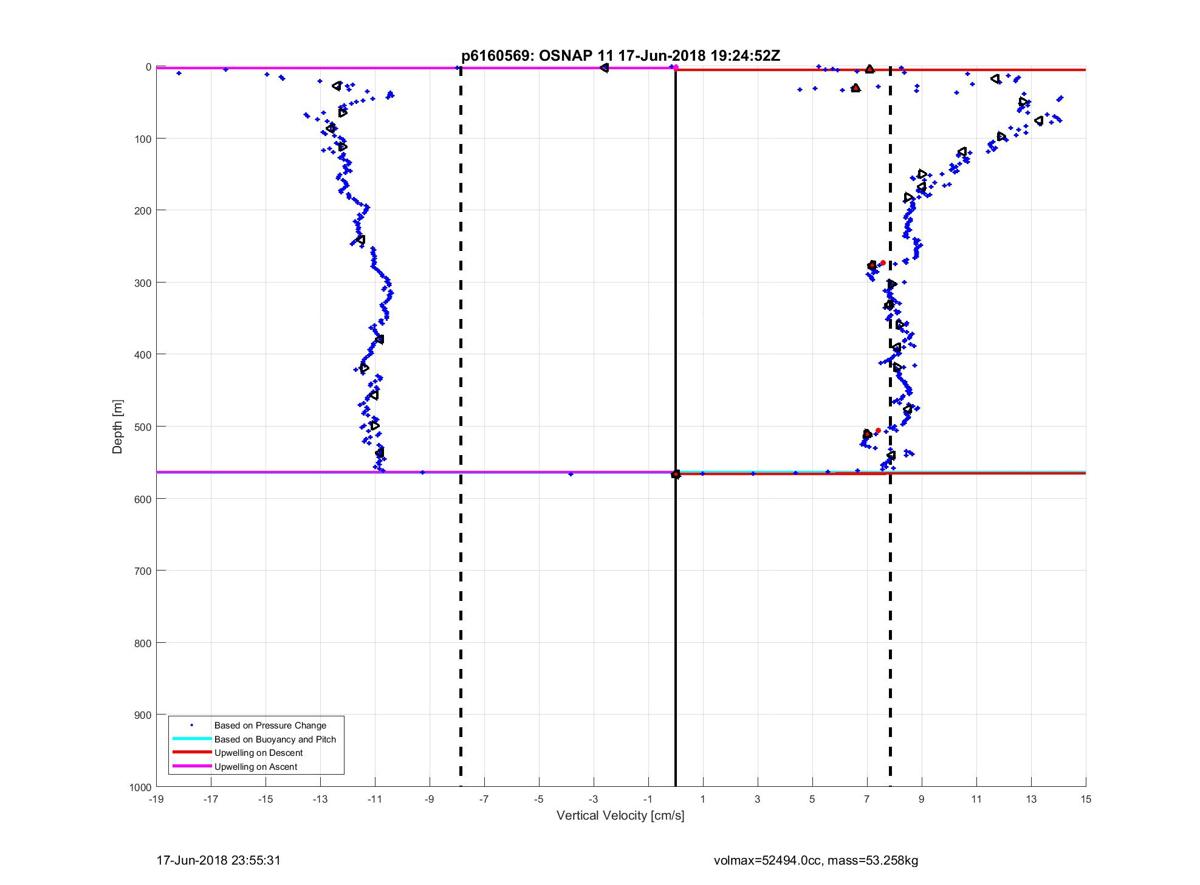Click the magenta line sample in the legend

[191, 767]
